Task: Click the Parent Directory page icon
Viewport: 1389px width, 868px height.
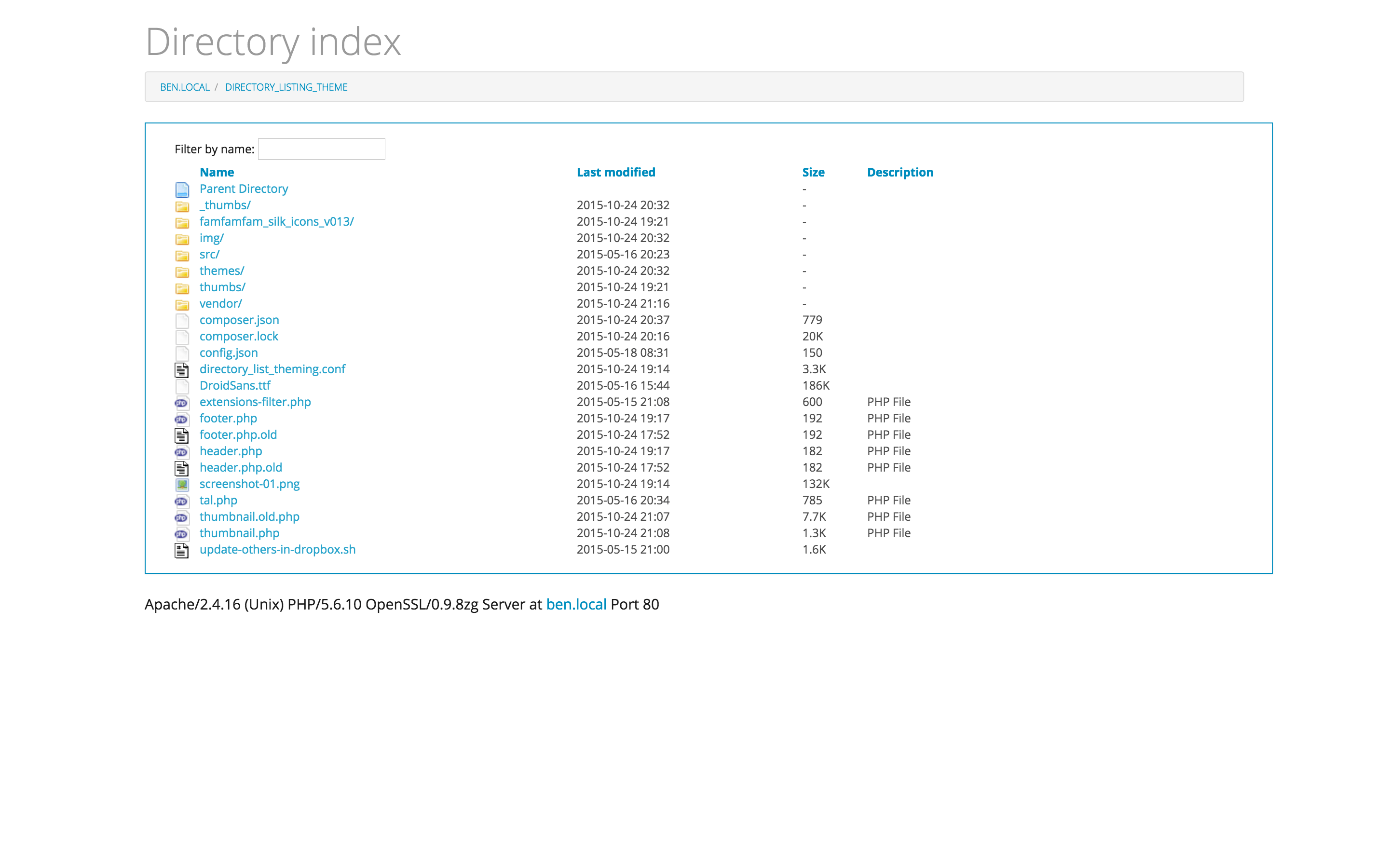Action: click(x=182, y=190)
